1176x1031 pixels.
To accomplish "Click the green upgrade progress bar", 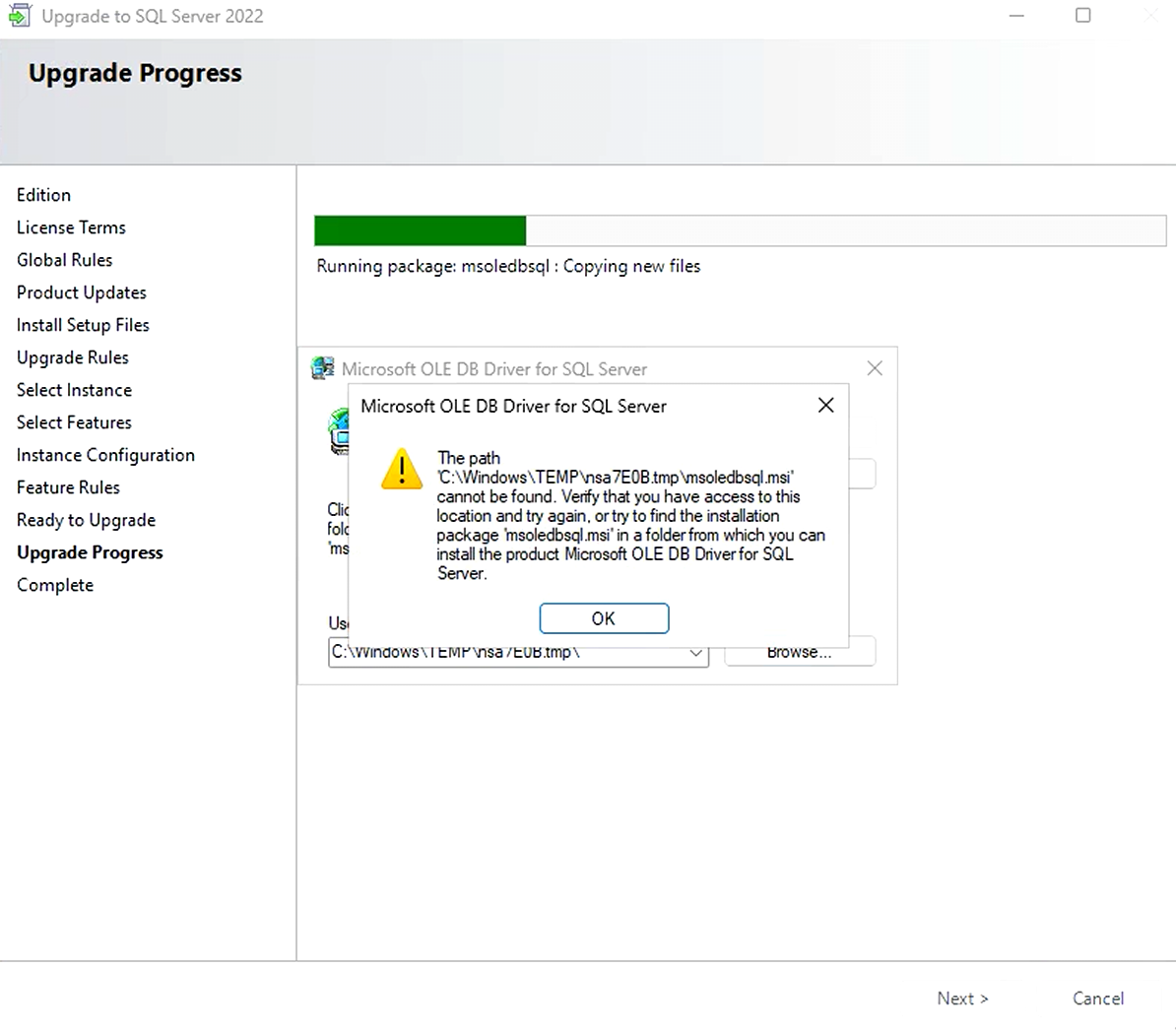I will coord(421,229).
